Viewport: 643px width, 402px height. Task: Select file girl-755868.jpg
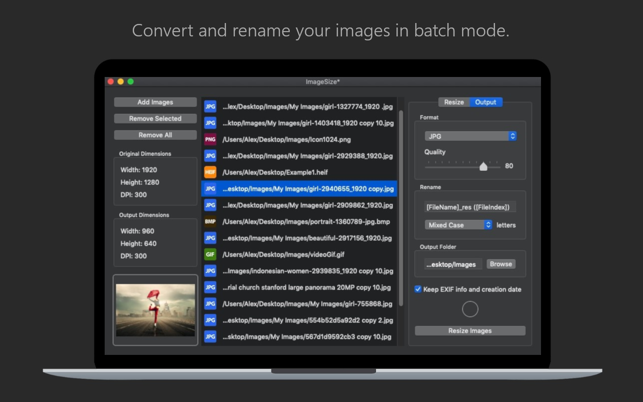299,304
